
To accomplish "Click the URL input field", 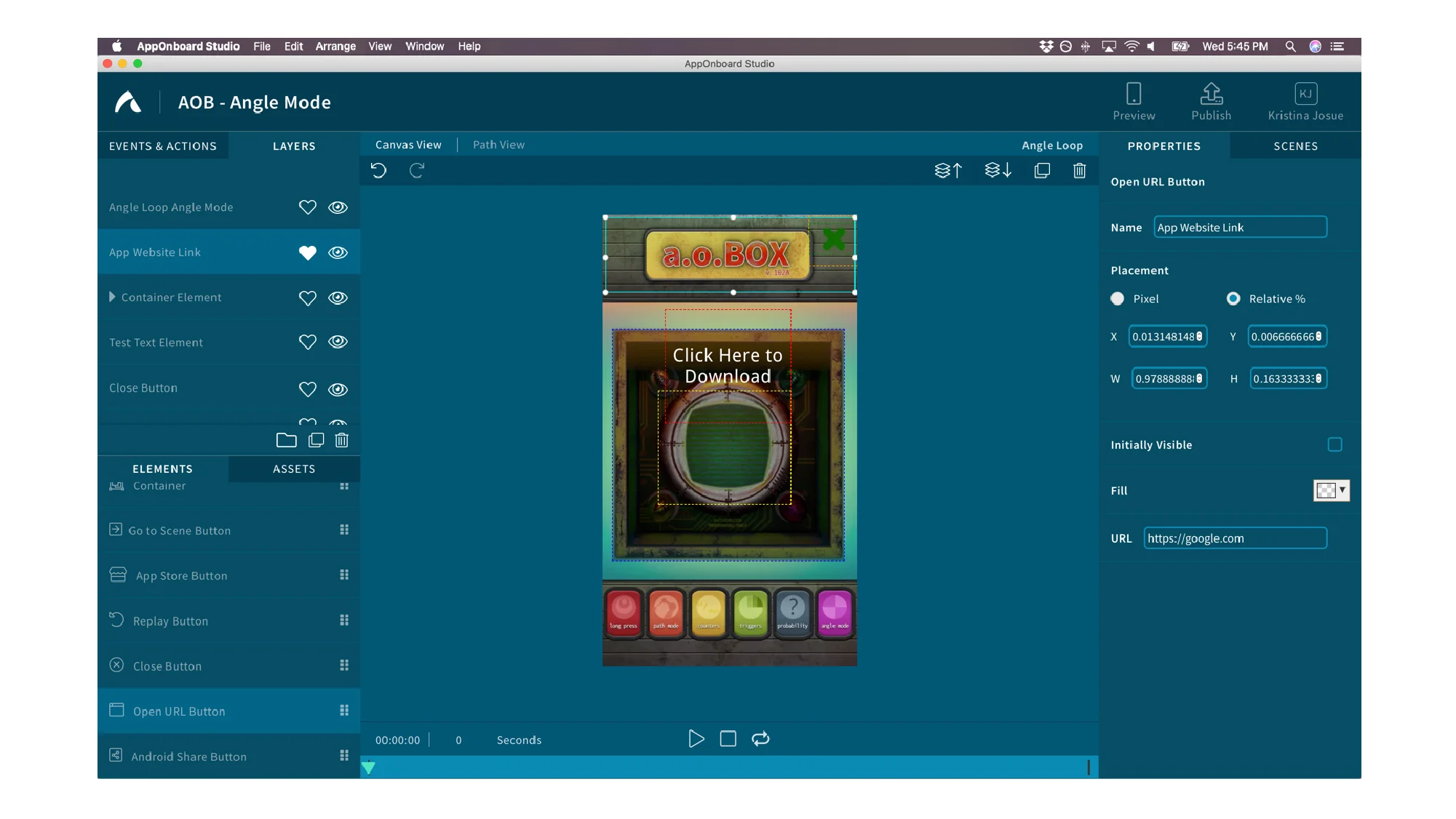I will click(1235, 538).
